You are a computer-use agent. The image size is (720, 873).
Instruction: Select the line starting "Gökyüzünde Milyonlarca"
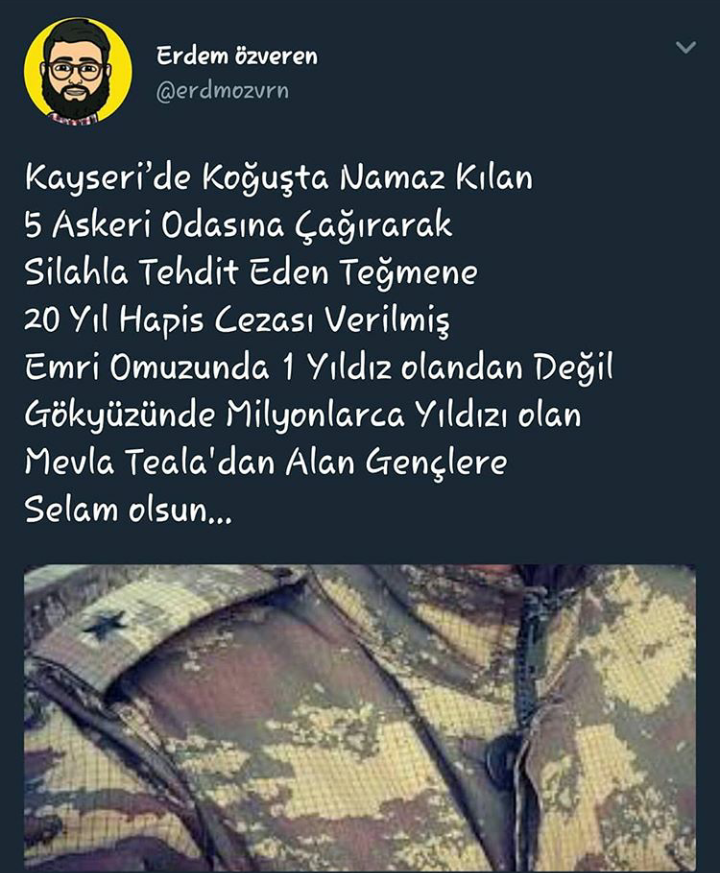click(x=303, y=415)
